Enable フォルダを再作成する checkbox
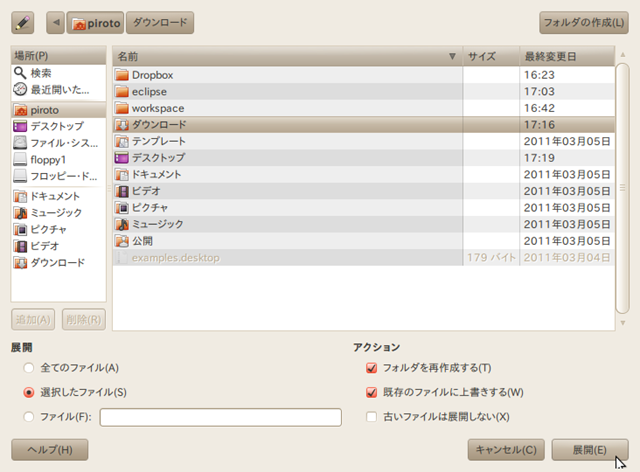The width and height of the screenshot is (640, 472). coord(372,368)
